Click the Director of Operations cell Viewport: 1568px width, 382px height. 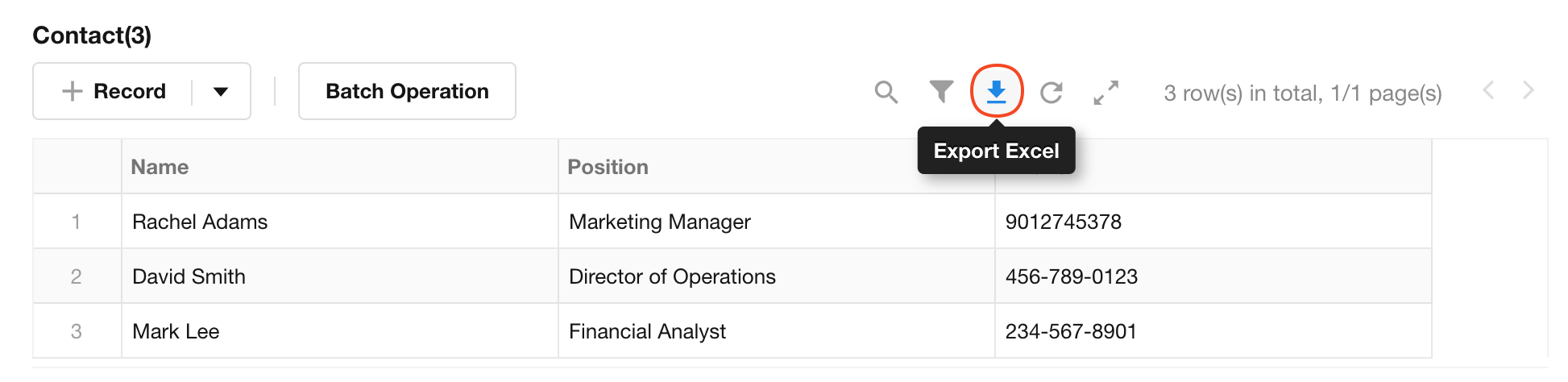click(776, 276)
